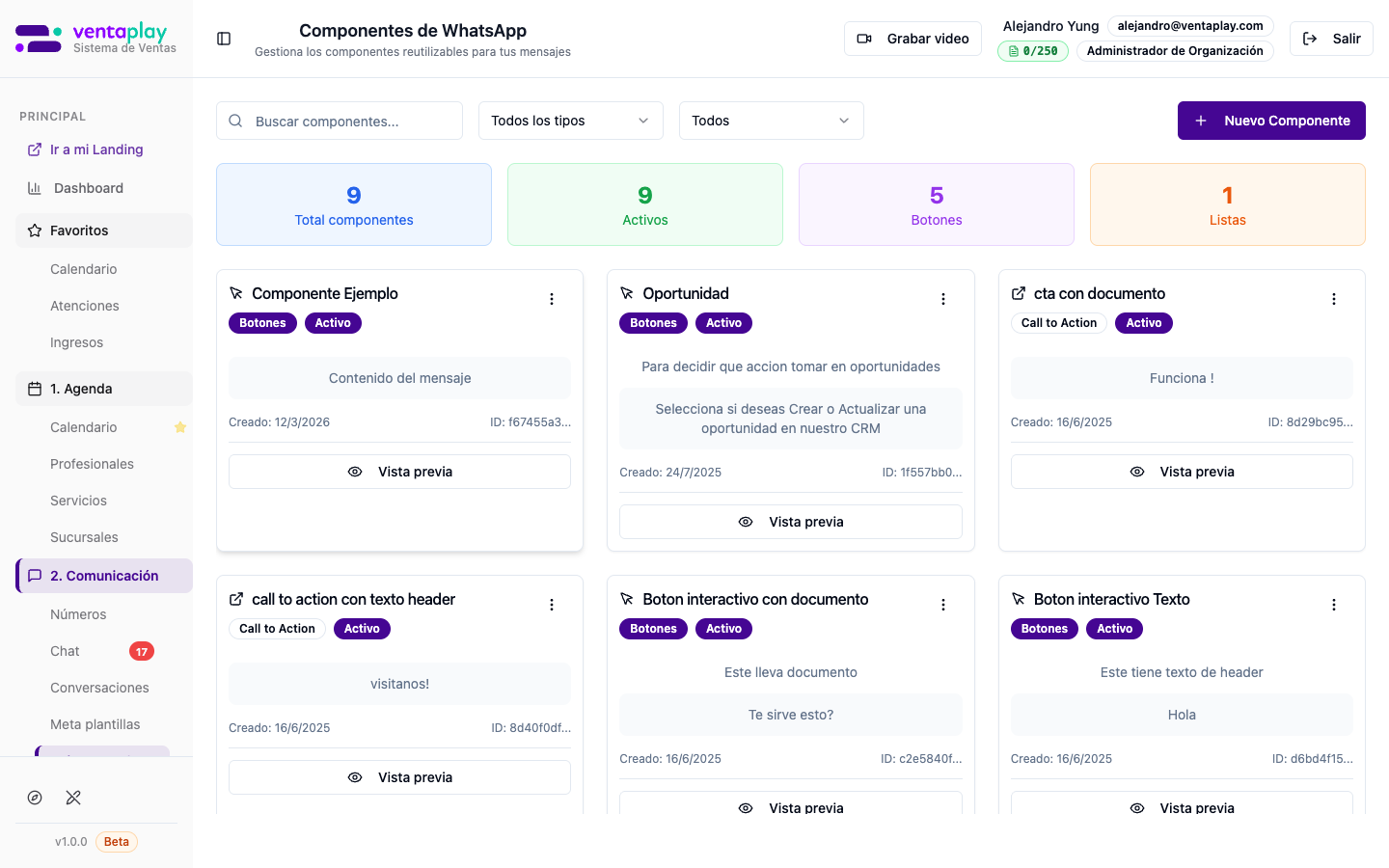Viewport: 1389px width, 868px height.
Task: Open options for call to action con texto header
Action: pyautogui.click(x=552, y=605)
